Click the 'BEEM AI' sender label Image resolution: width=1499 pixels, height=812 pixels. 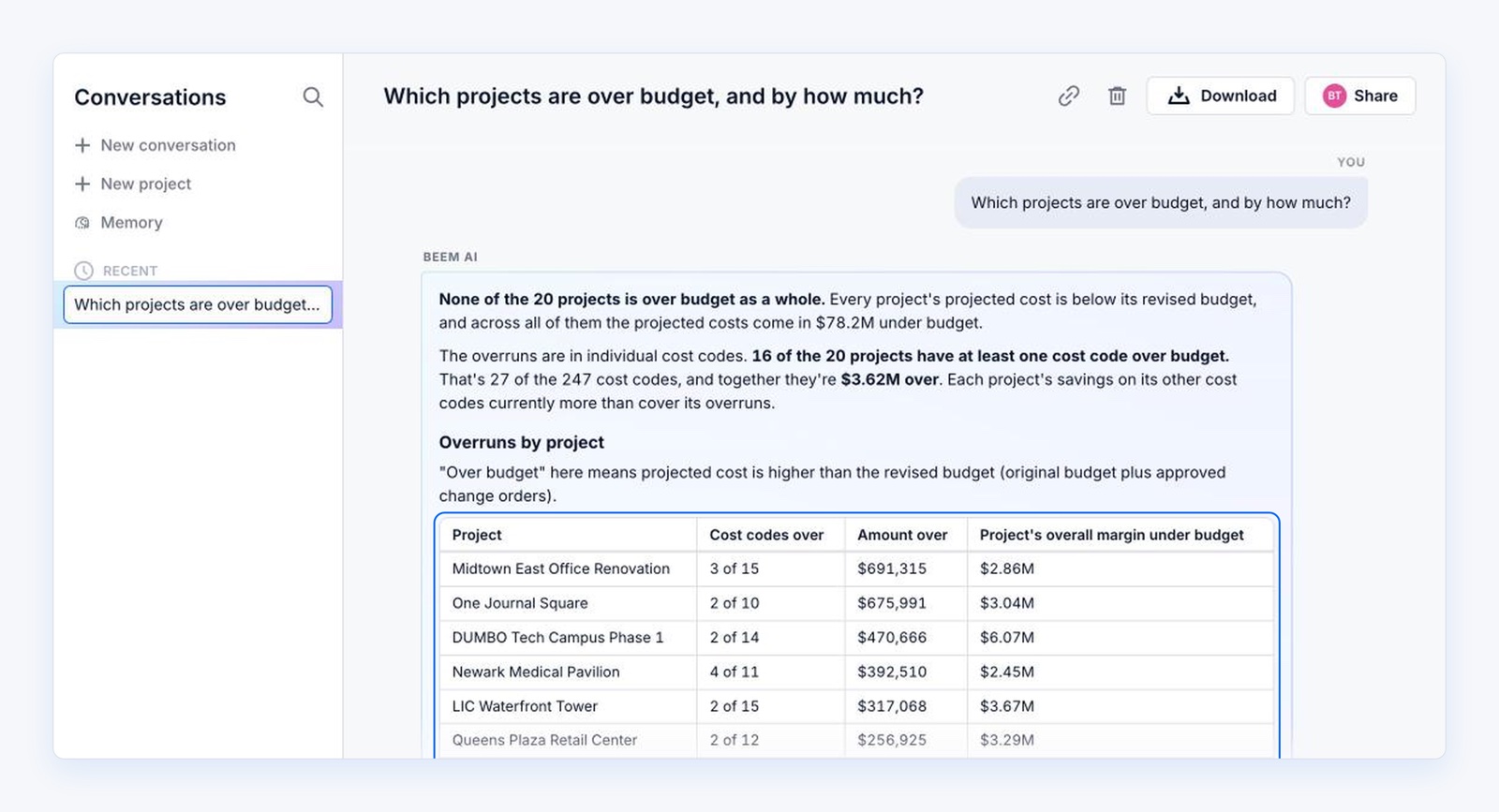(450, 257)
